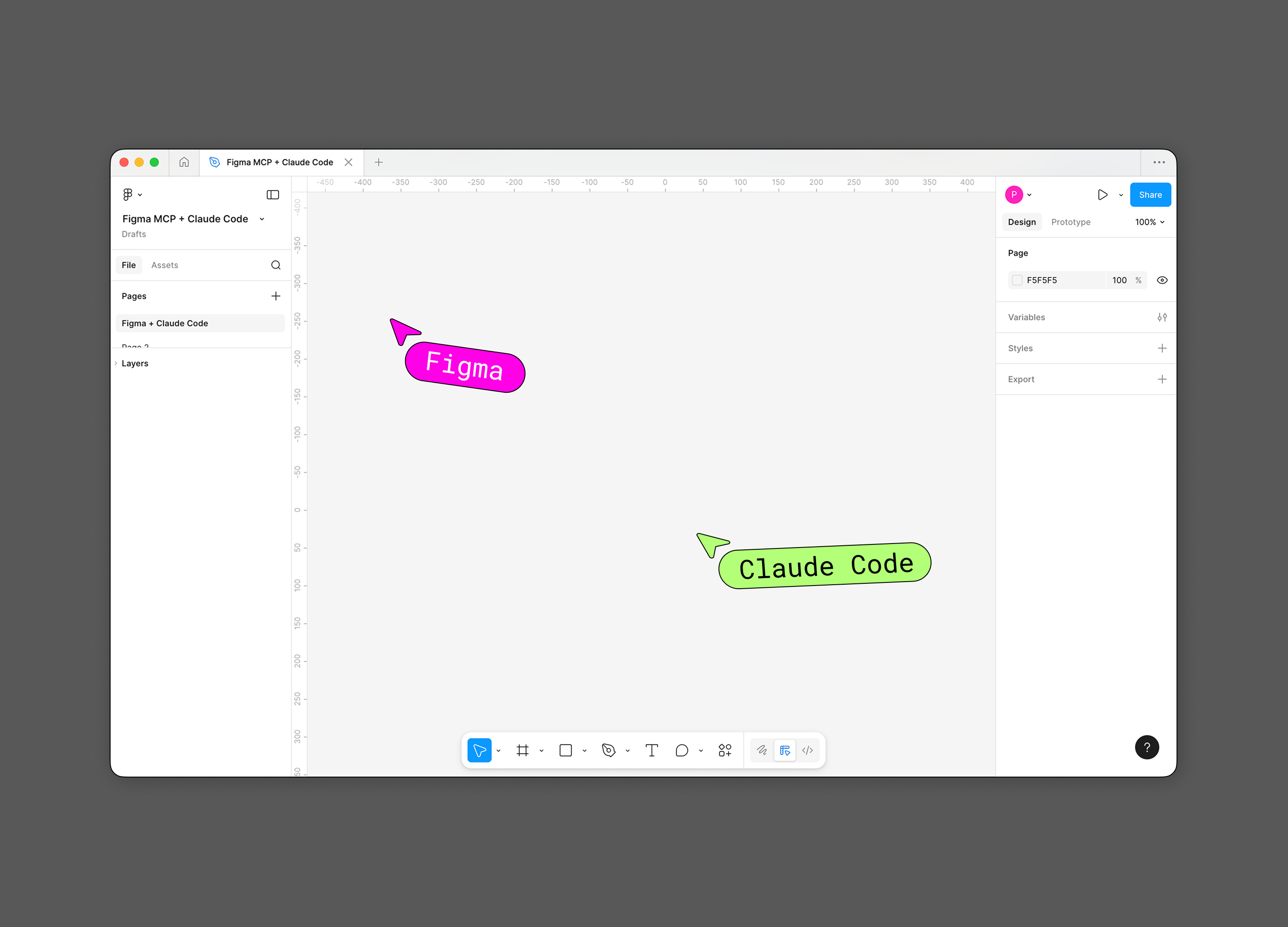
Task: Toggle the Draw mode in toolbar
Action: point(762,751)
